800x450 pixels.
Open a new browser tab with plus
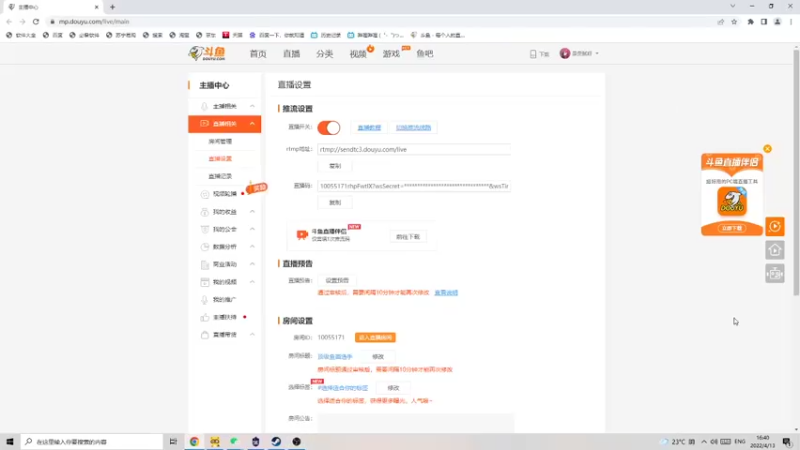[x=112, y=7]
